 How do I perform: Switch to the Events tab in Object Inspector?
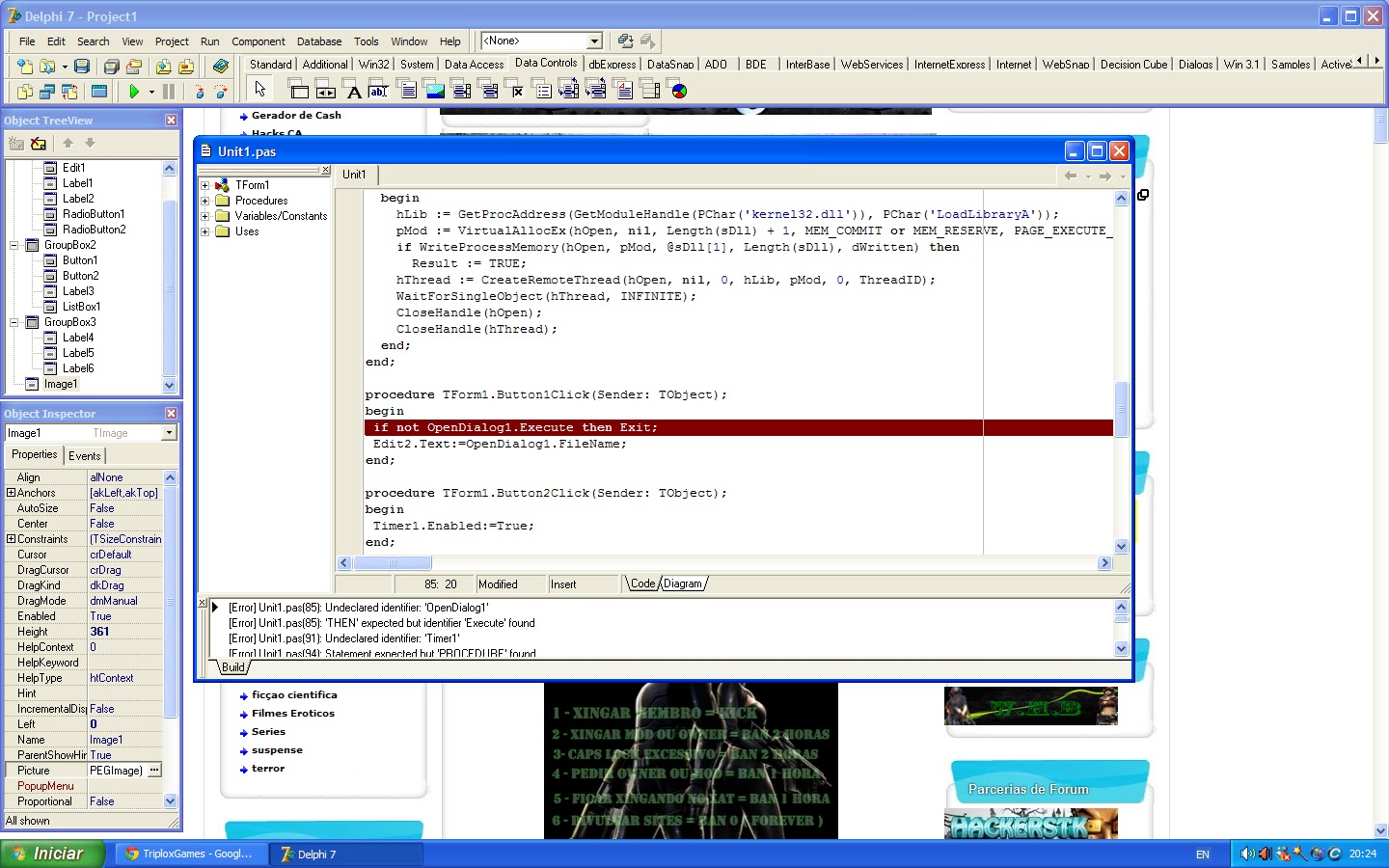[x=85, y=456]
